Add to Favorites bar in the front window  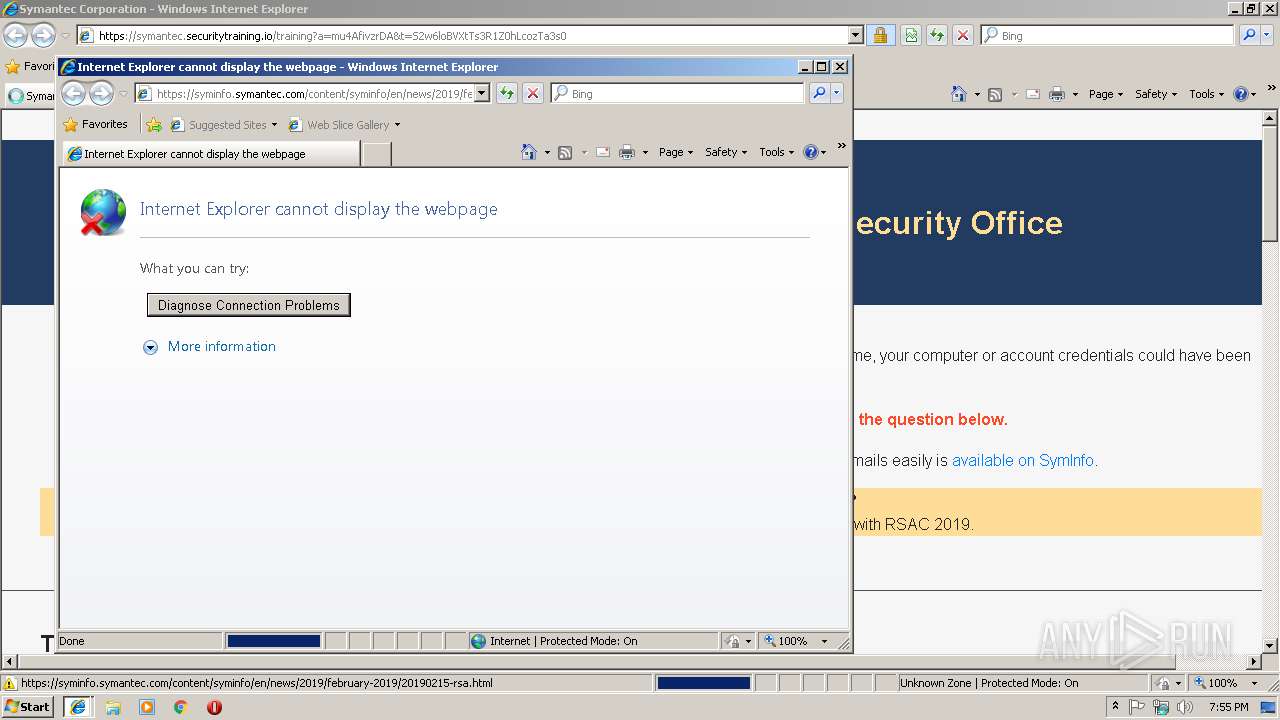[154, 125]
